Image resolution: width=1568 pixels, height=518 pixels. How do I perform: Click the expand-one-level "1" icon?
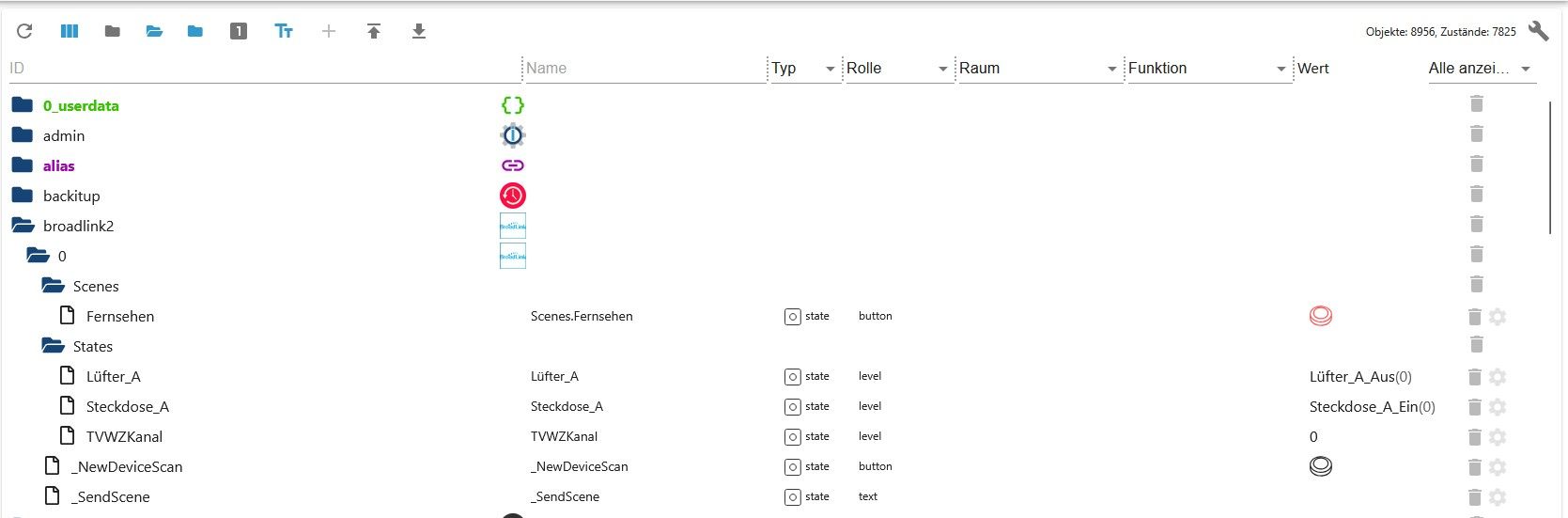(x=239, y=31)
